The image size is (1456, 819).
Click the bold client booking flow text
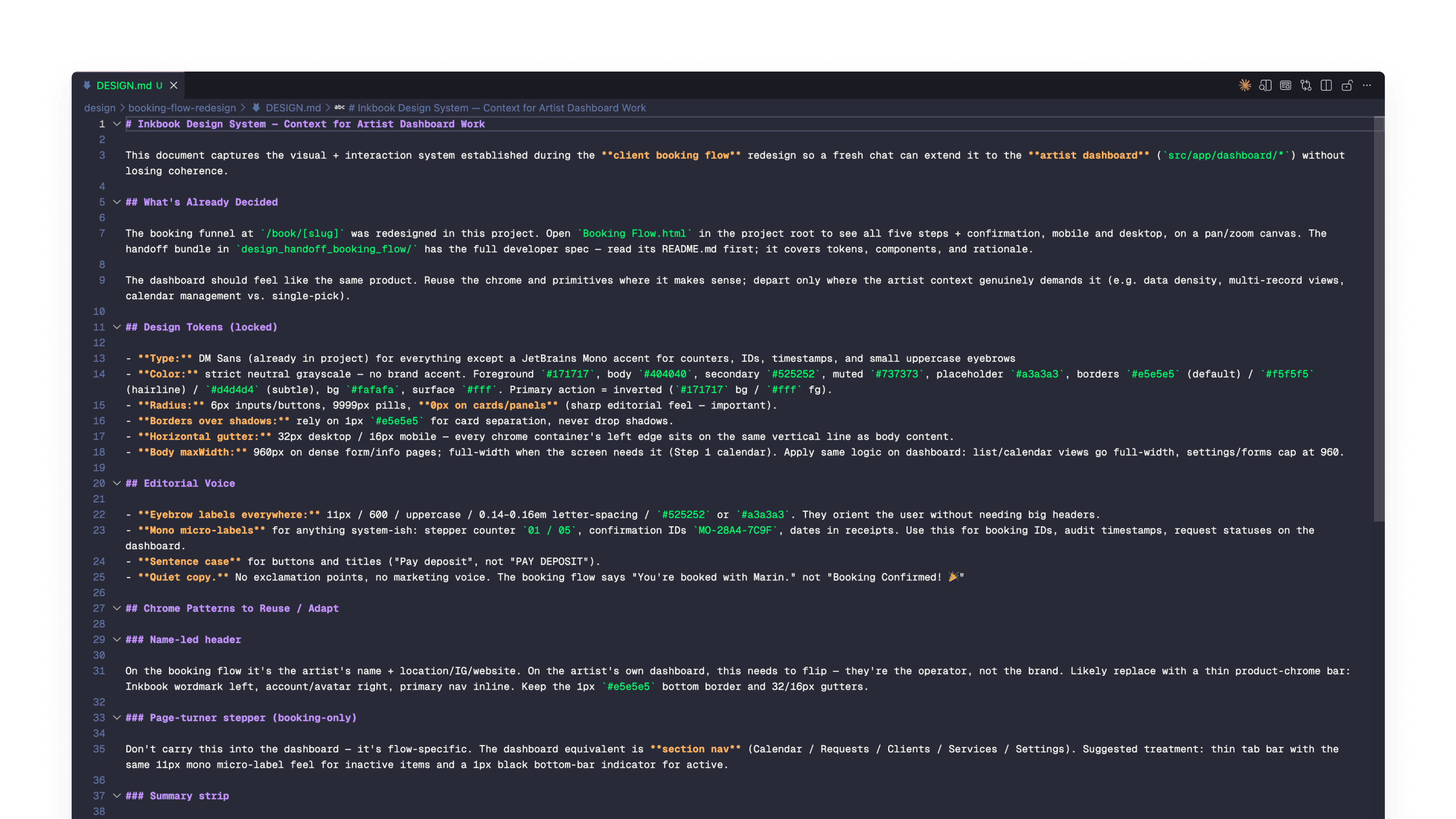[x=671, y=156]
